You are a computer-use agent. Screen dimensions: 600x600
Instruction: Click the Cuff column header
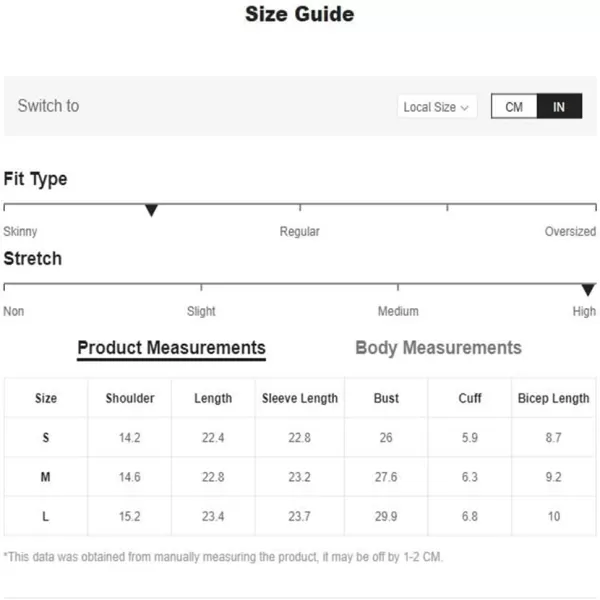point(470,398)
